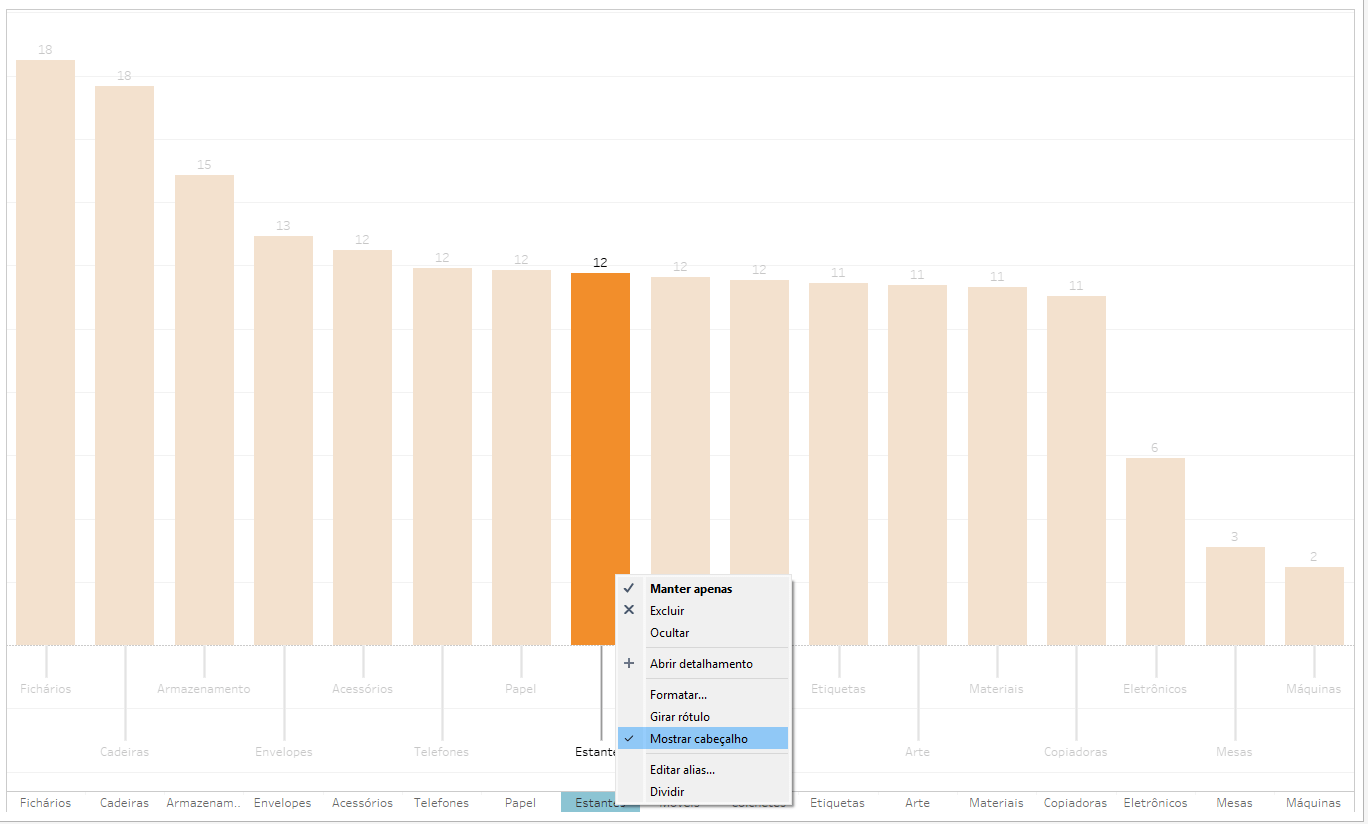Select the Dividir menu option
The image size is (1368, 824).
[667, 792]
